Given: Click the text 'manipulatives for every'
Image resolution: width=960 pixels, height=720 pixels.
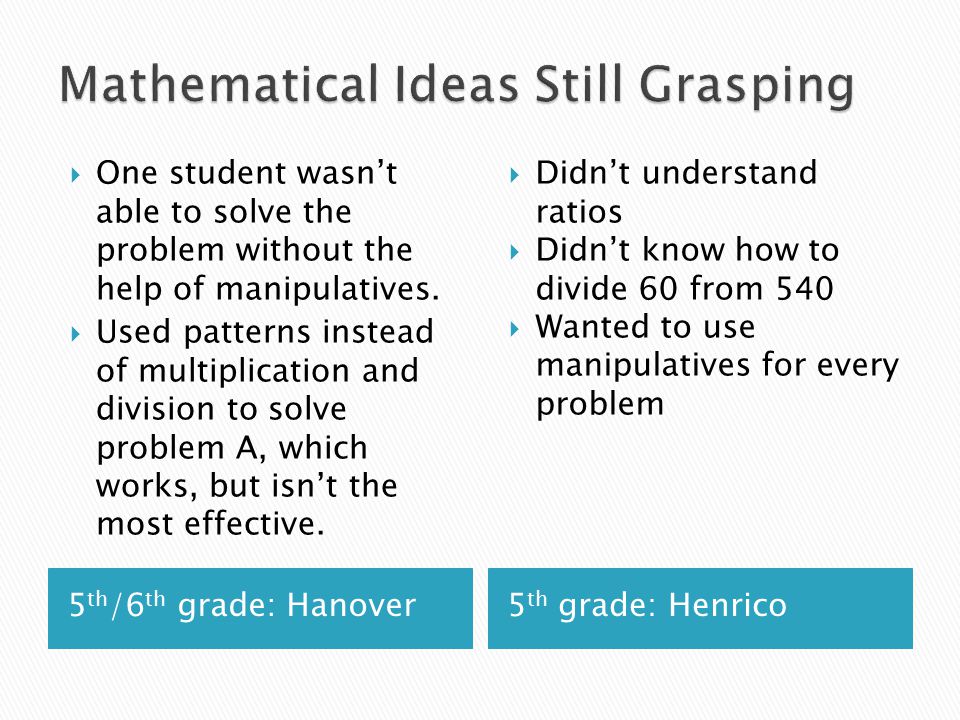Looking at the screenshot, I should (718, 366).
